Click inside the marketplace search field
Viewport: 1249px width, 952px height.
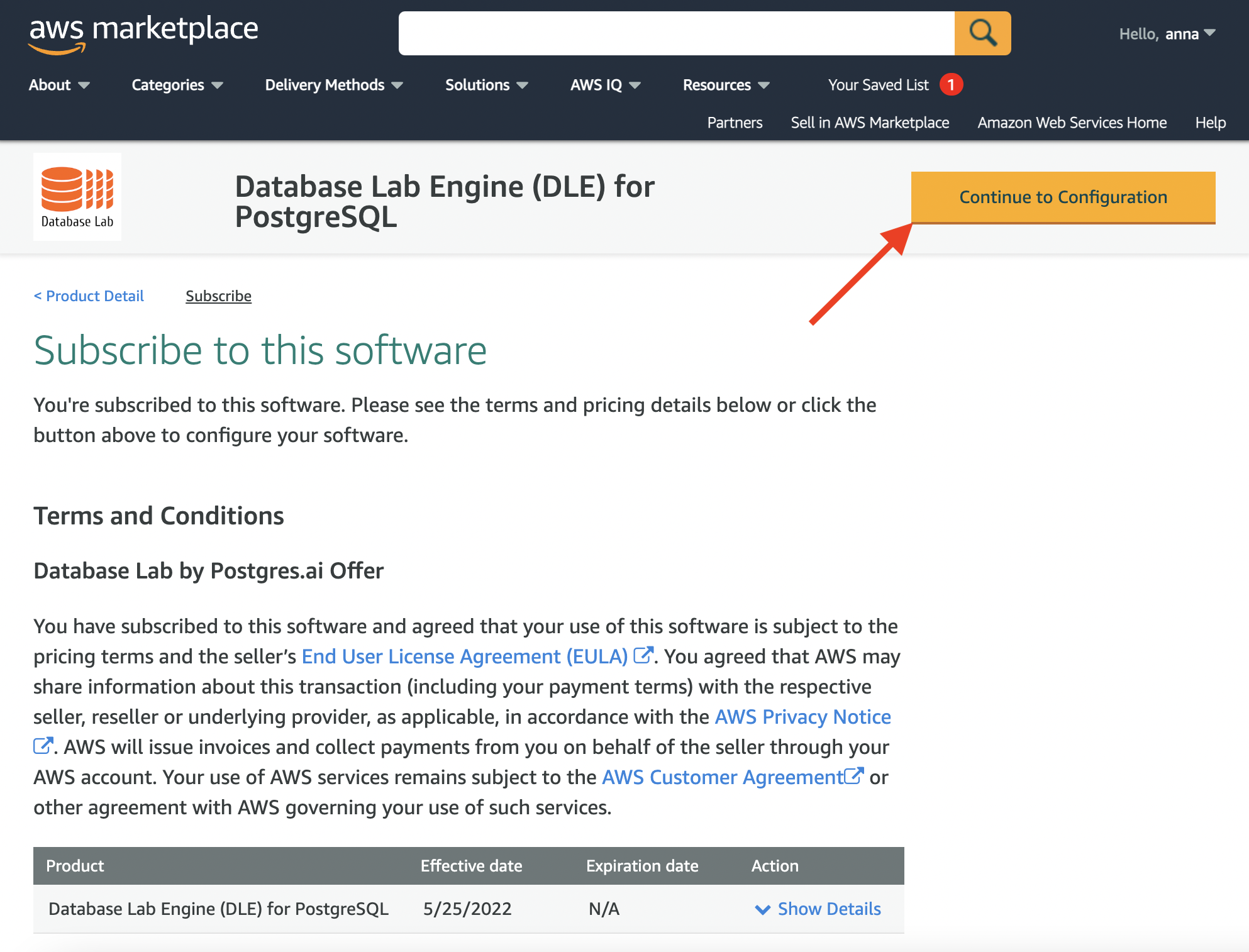coord(677,33)
